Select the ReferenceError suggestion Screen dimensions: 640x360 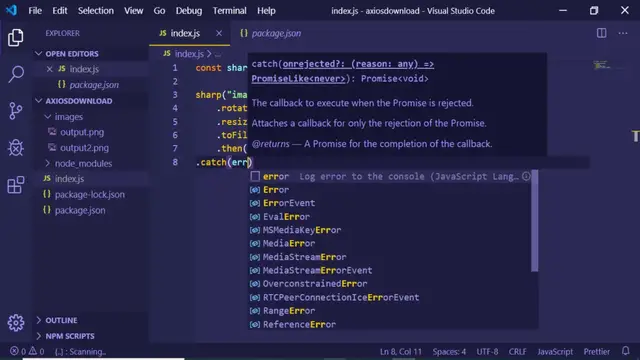click(x=390, y=324)
